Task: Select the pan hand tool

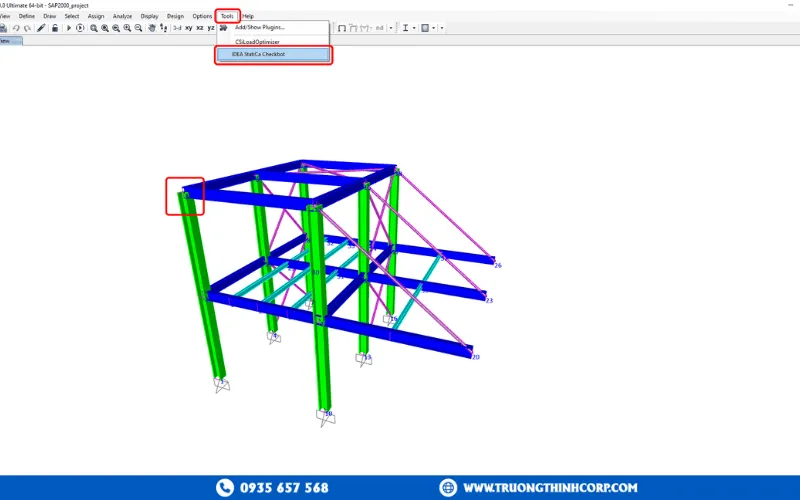Action: [x=151, y=28]
